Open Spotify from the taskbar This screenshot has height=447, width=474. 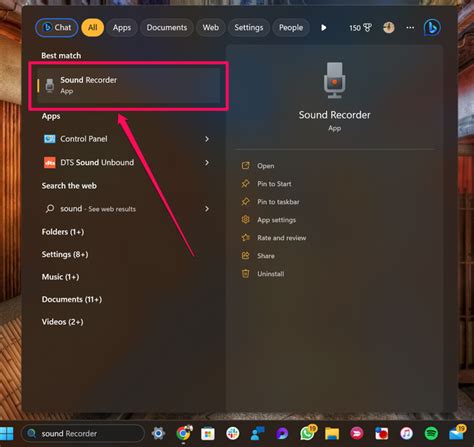431,434
